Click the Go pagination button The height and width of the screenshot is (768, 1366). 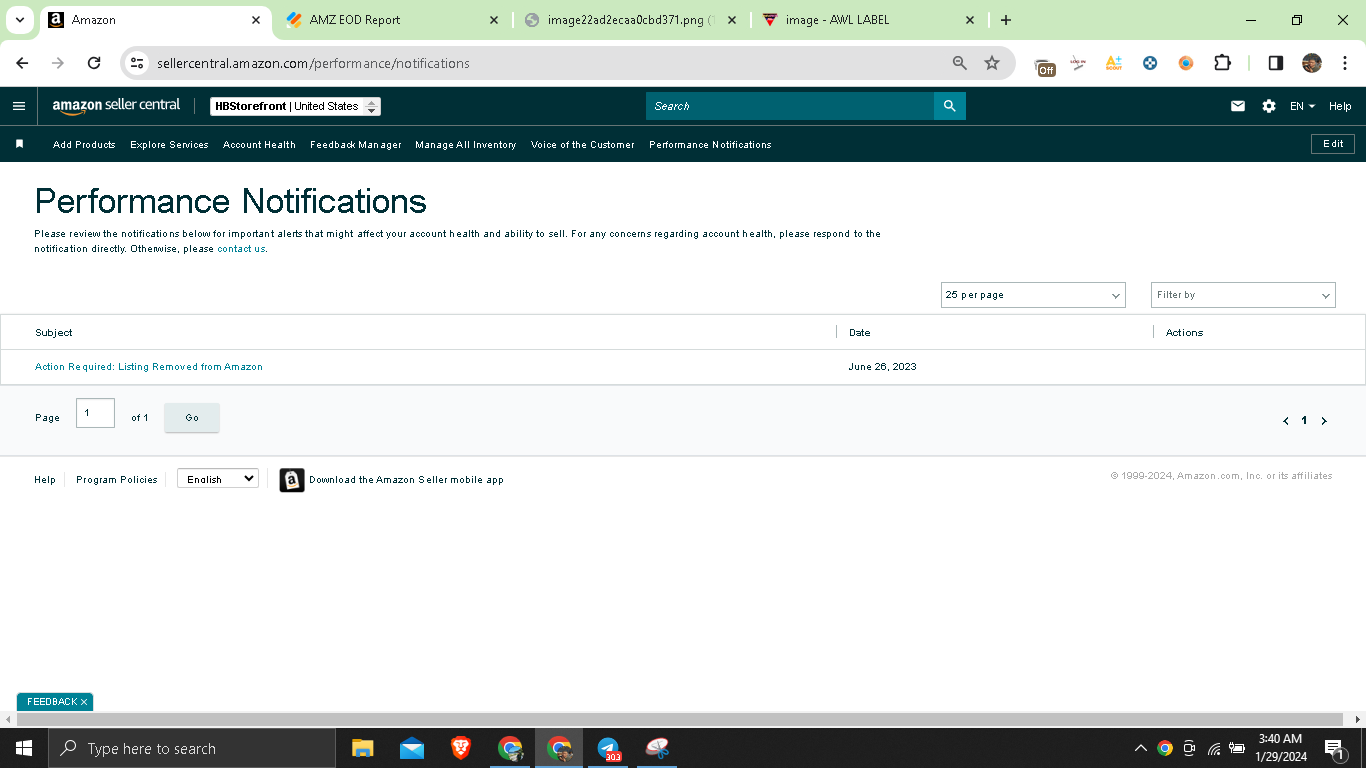click(x=192, y=418)
